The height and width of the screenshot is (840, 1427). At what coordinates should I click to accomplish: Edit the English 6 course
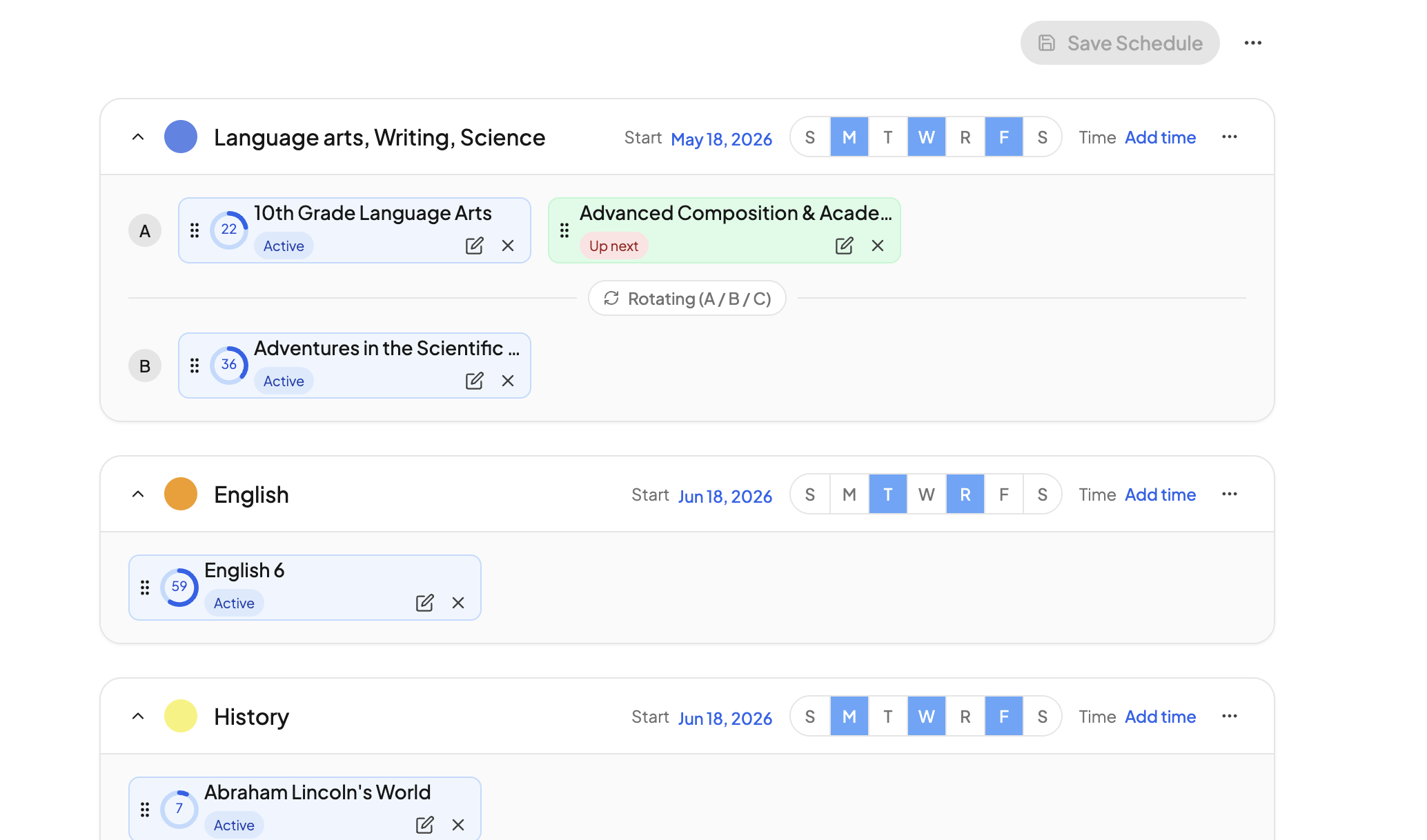pos(424,603)
